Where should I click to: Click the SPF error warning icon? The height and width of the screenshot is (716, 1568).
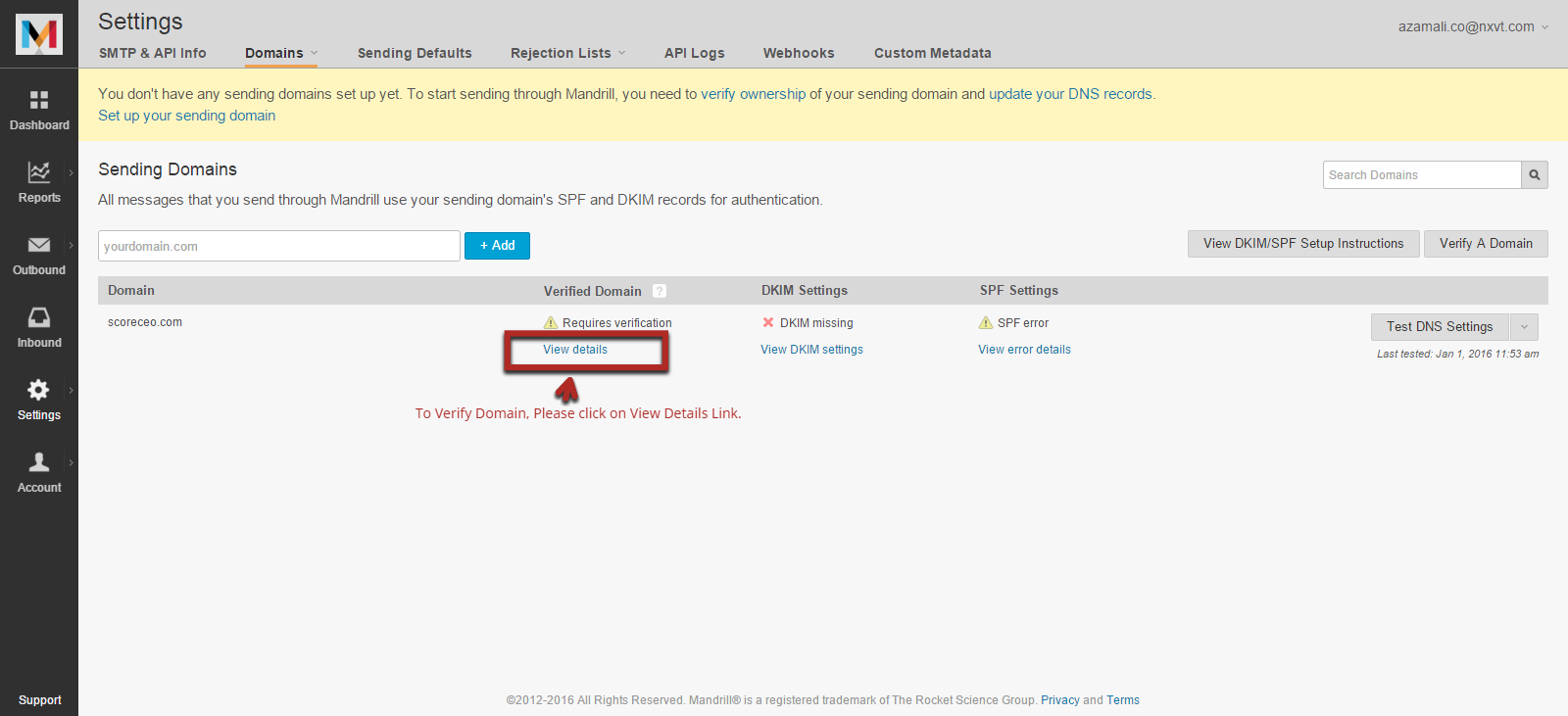tap(986, 322)
